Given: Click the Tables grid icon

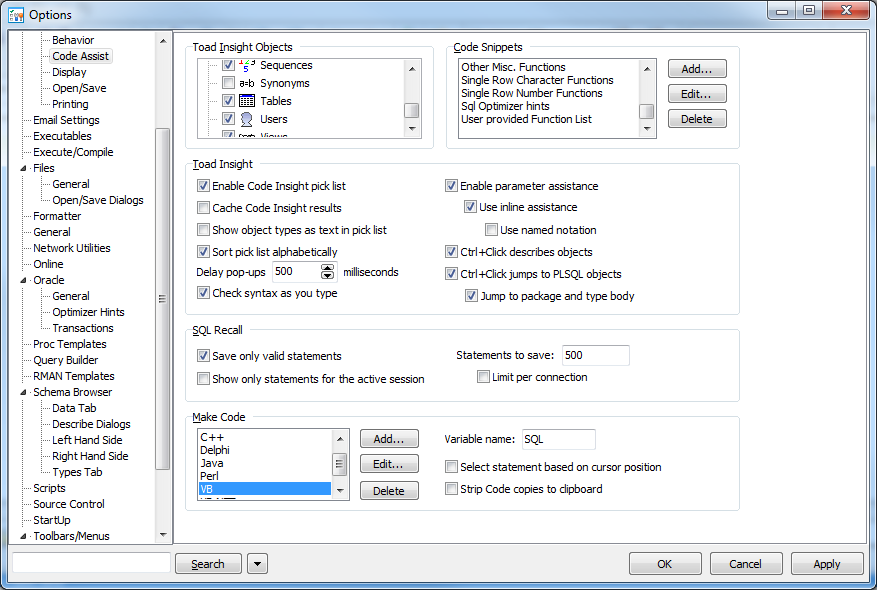Looking at the screenshot, I should 247,101.
